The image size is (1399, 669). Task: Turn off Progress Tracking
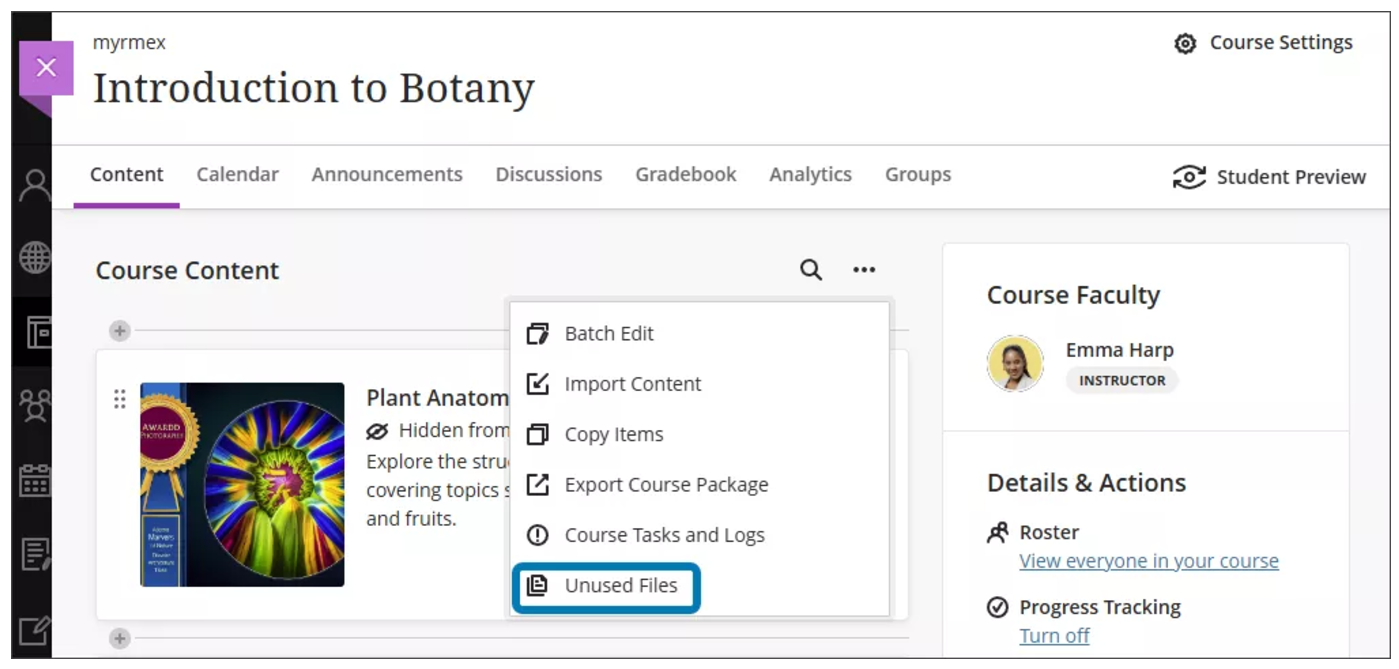click(1054, 636)
